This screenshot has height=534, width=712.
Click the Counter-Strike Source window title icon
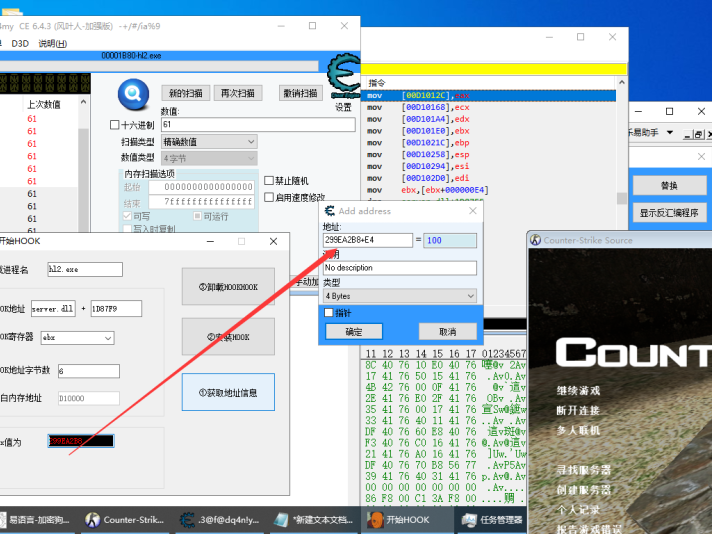[536, 240]
